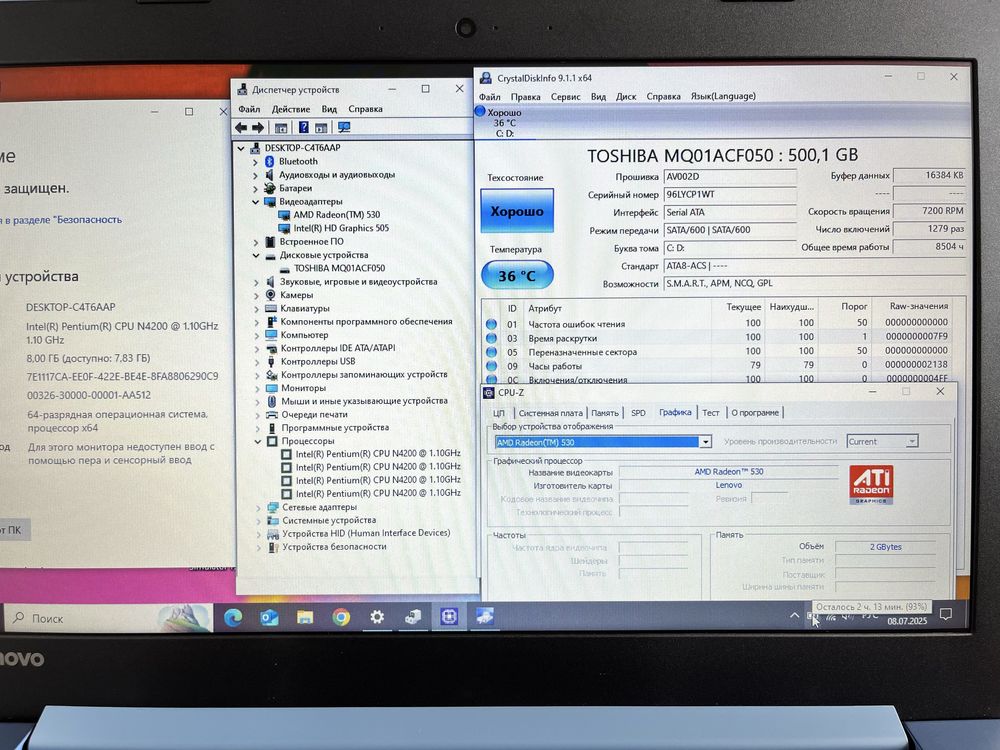Image resolution: width=1000 pixels, height=750 pixels.
Task: Select Устройства безопасности tree item
Action: (x=334, y=547)
